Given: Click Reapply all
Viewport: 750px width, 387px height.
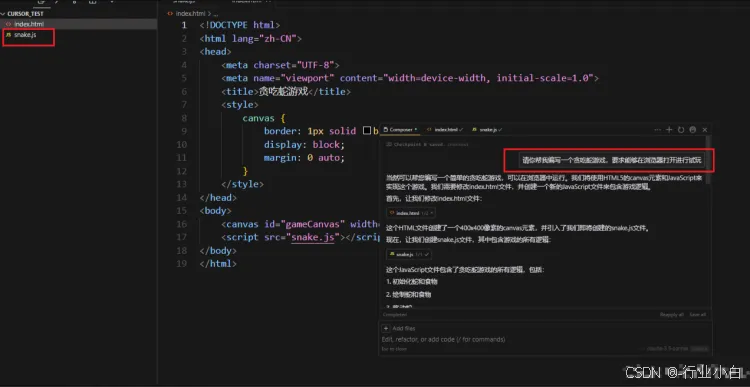Looking at the screenshot, I should click(x=672, y=315).
